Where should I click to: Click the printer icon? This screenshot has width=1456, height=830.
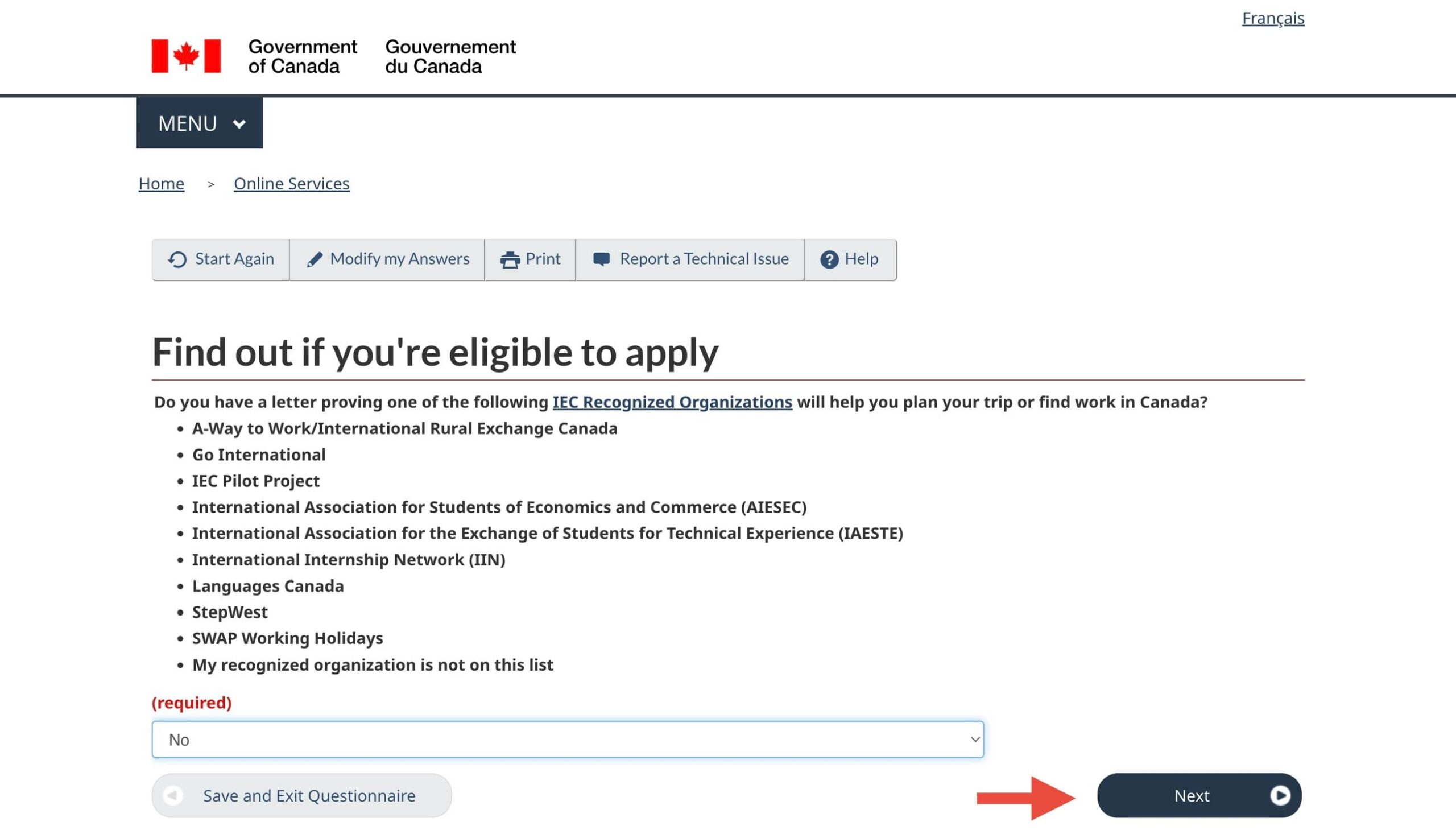(510, 260)
